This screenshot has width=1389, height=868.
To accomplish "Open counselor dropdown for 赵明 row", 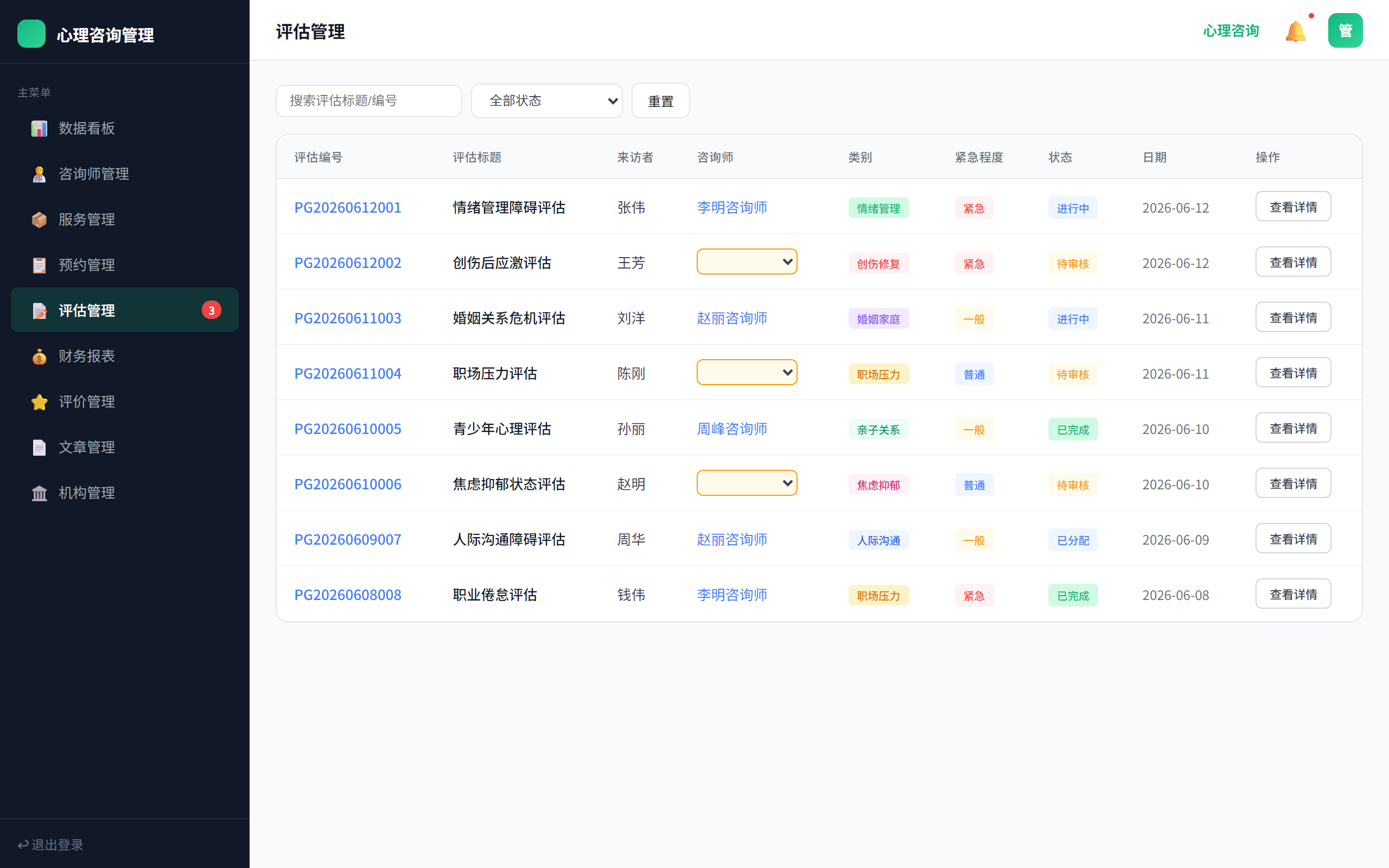I will [x=746, y=483].
